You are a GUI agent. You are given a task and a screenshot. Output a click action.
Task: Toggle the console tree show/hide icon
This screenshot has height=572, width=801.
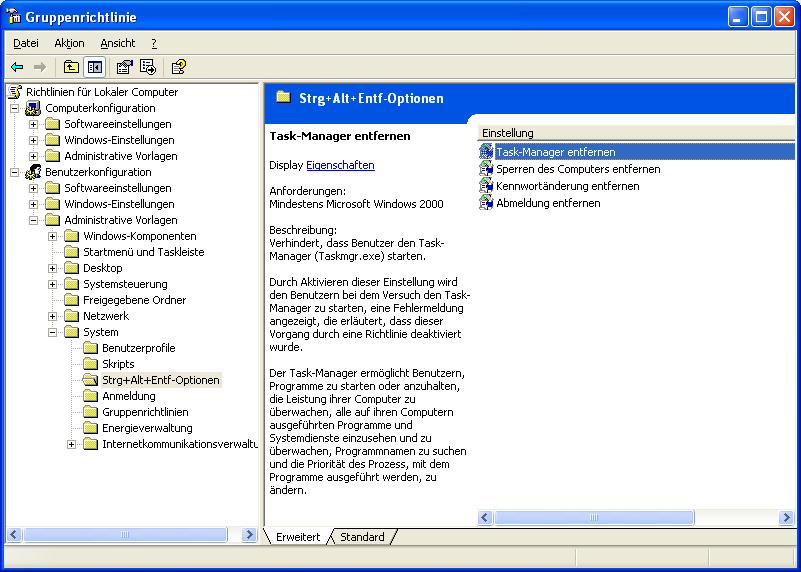(x=95, y=67)
